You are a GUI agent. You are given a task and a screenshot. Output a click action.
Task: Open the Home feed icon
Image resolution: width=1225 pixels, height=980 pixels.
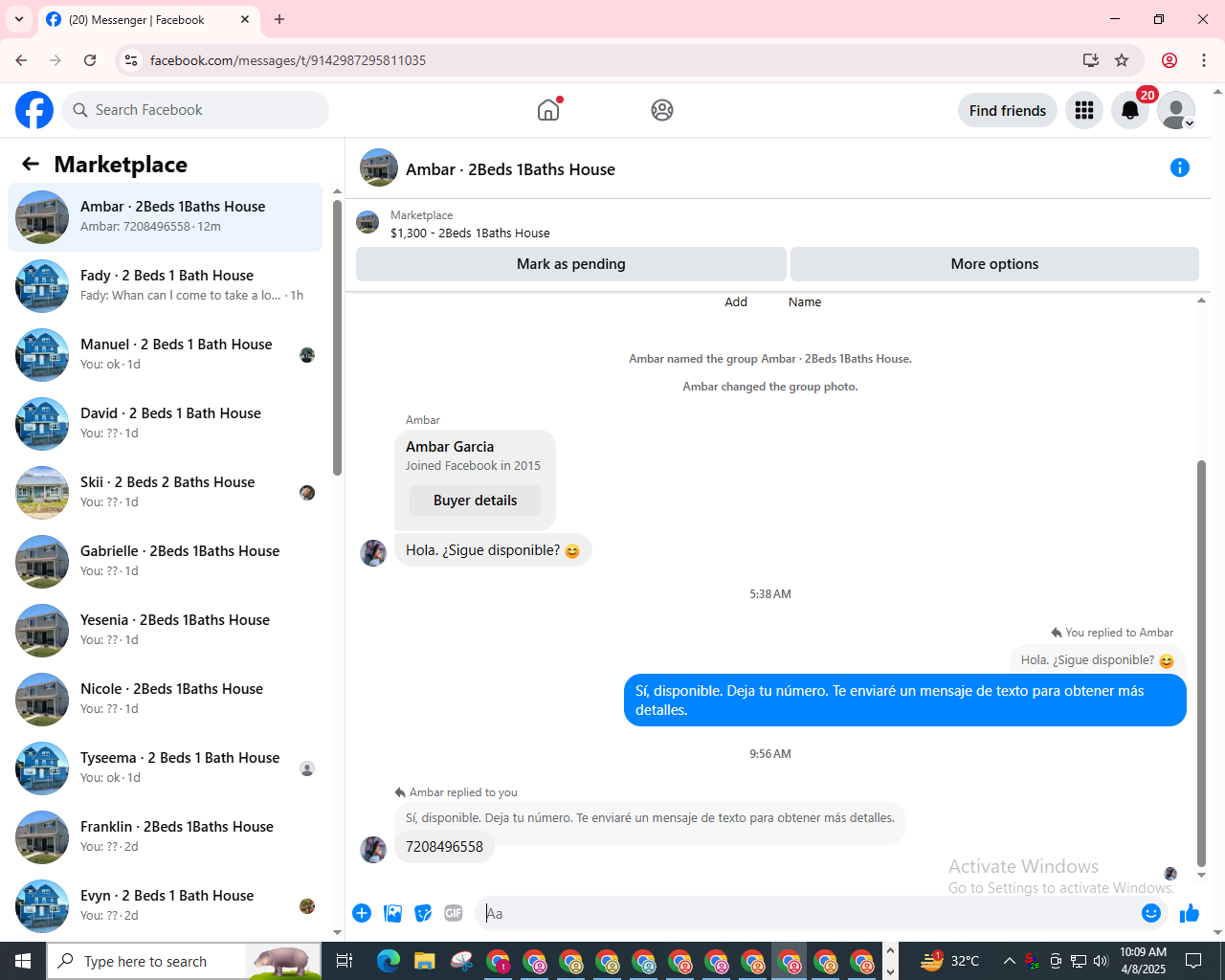pos(548,110)
